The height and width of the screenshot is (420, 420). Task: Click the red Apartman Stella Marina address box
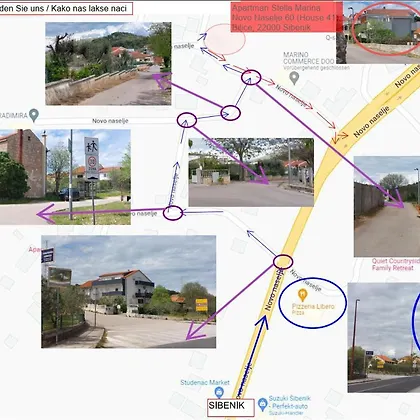[286, 17]
